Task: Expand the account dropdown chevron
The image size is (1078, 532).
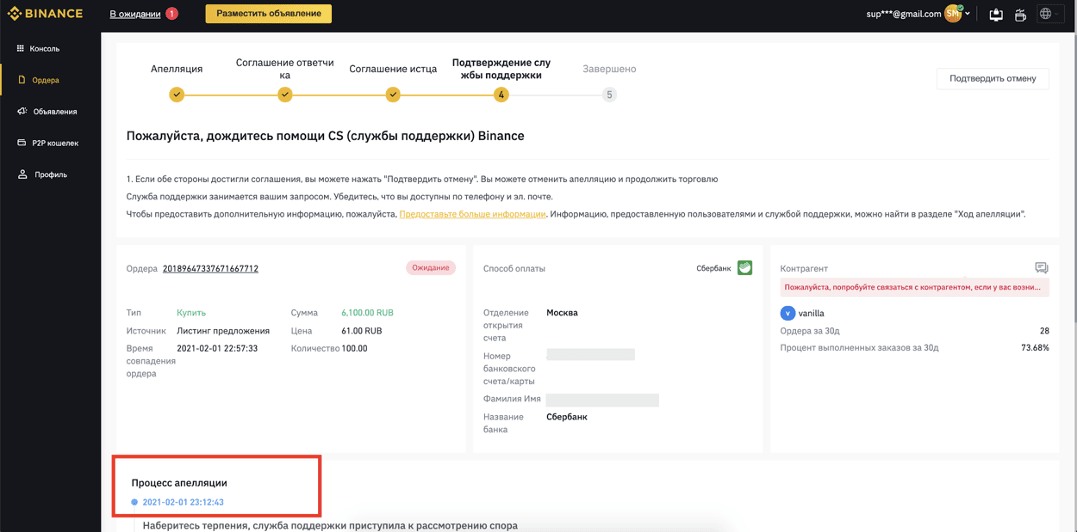Action: click(x=968, y=14)
